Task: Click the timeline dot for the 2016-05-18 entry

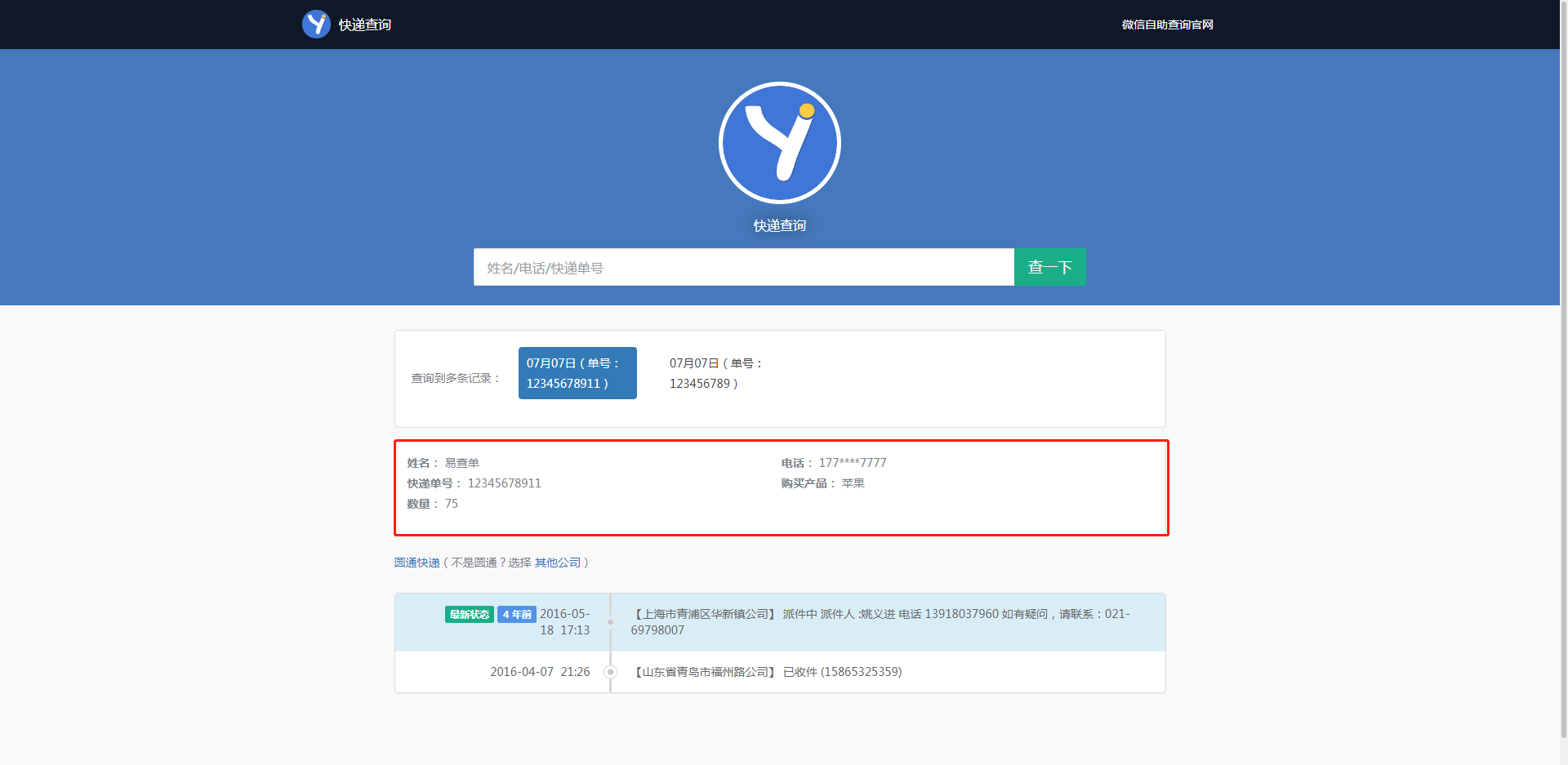Action: pos(610,622)
